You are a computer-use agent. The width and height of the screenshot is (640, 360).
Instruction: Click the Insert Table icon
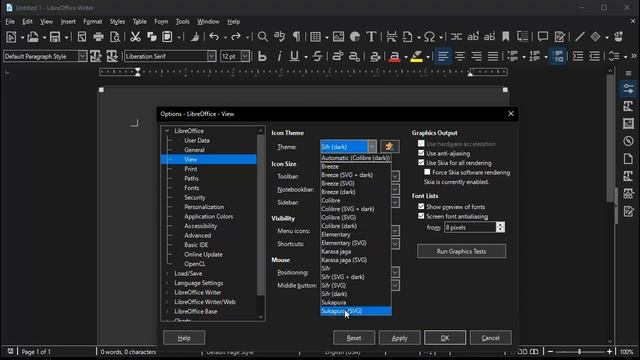(x=315, y=37)
